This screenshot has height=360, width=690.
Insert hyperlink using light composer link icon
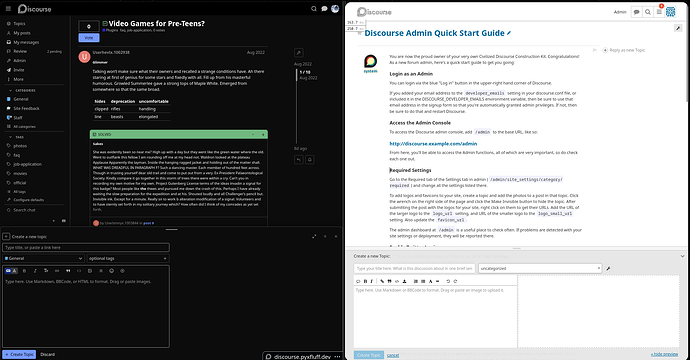tap(382, 281)
